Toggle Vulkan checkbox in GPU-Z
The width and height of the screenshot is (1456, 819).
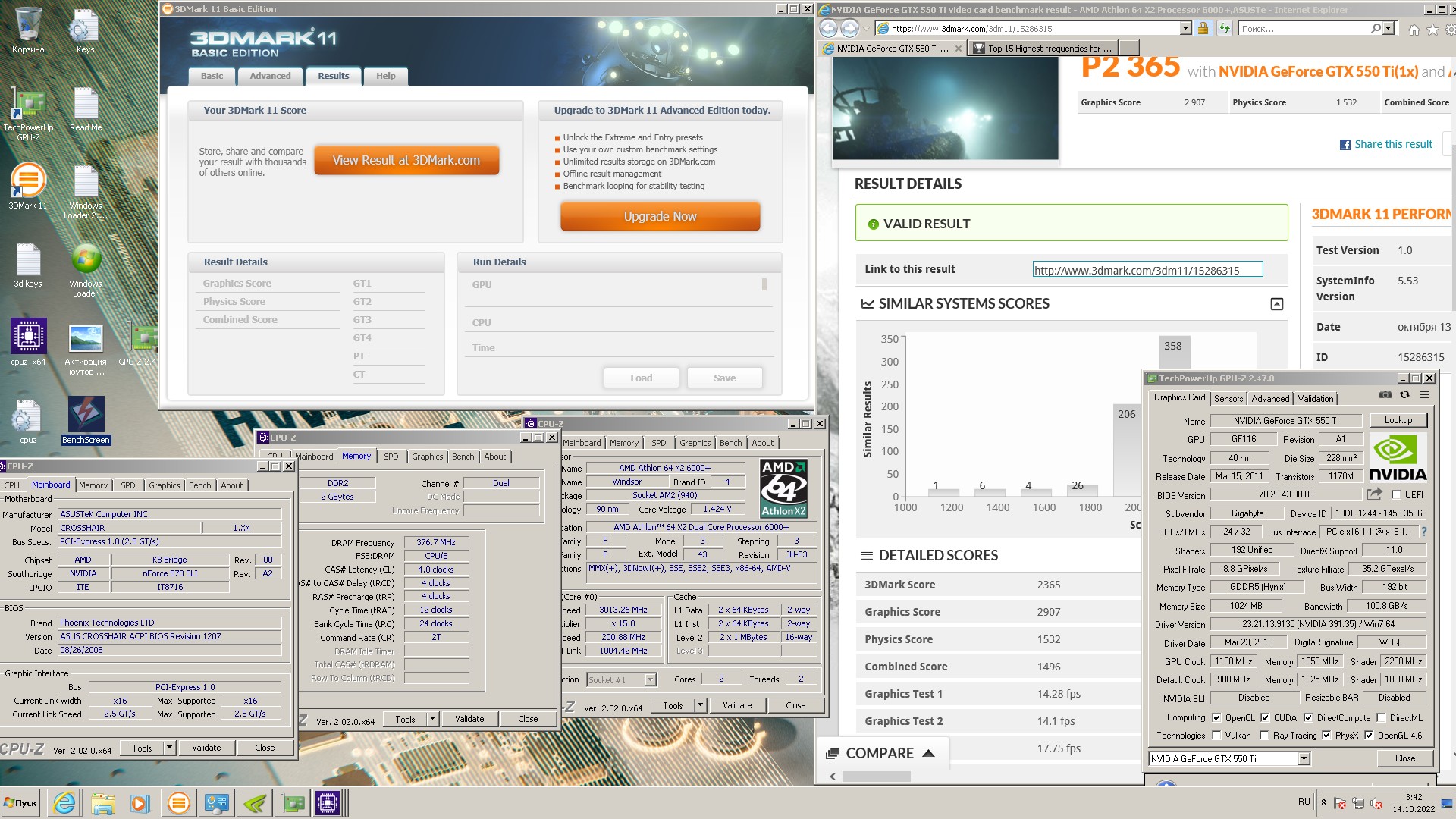(x=1216, y=735)
